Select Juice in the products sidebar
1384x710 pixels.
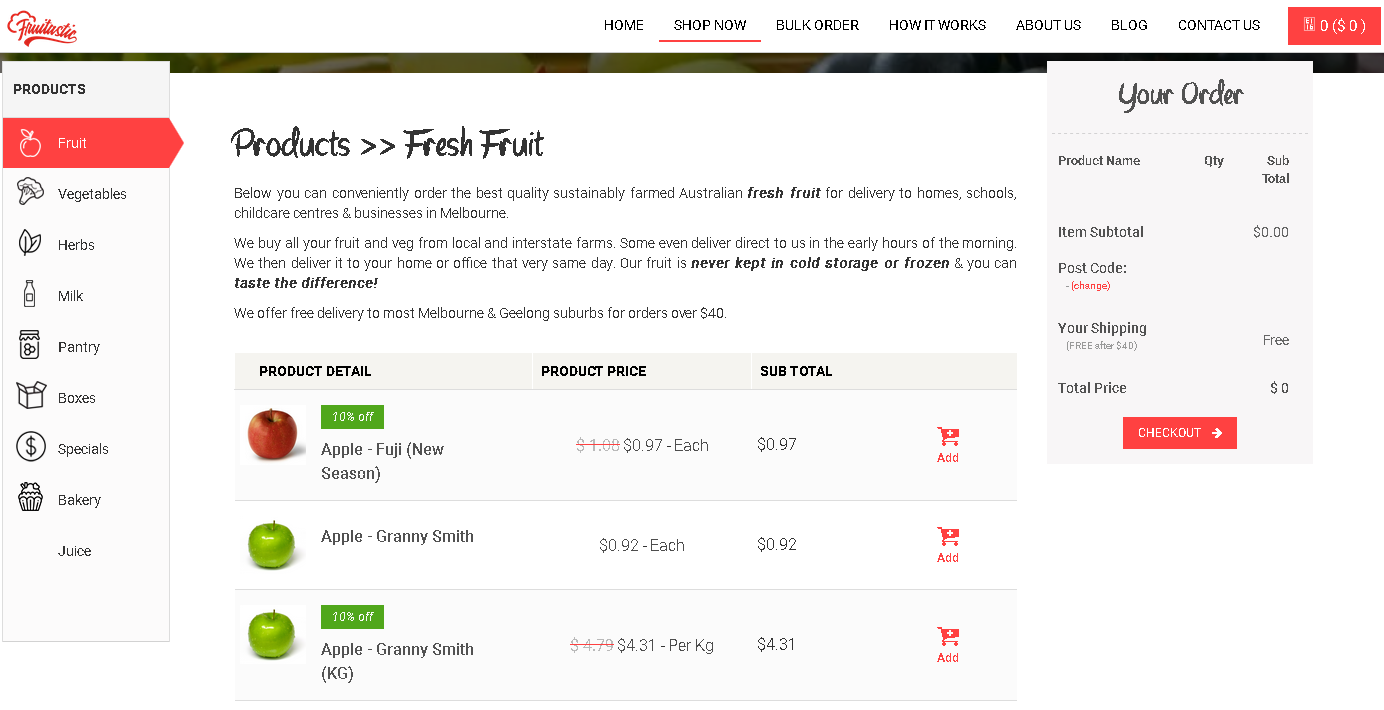pos(75,551)
